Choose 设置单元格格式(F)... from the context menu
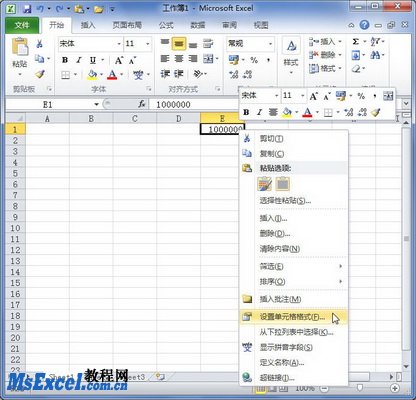Screen dimensions: 416x400 tap(293, 317)
